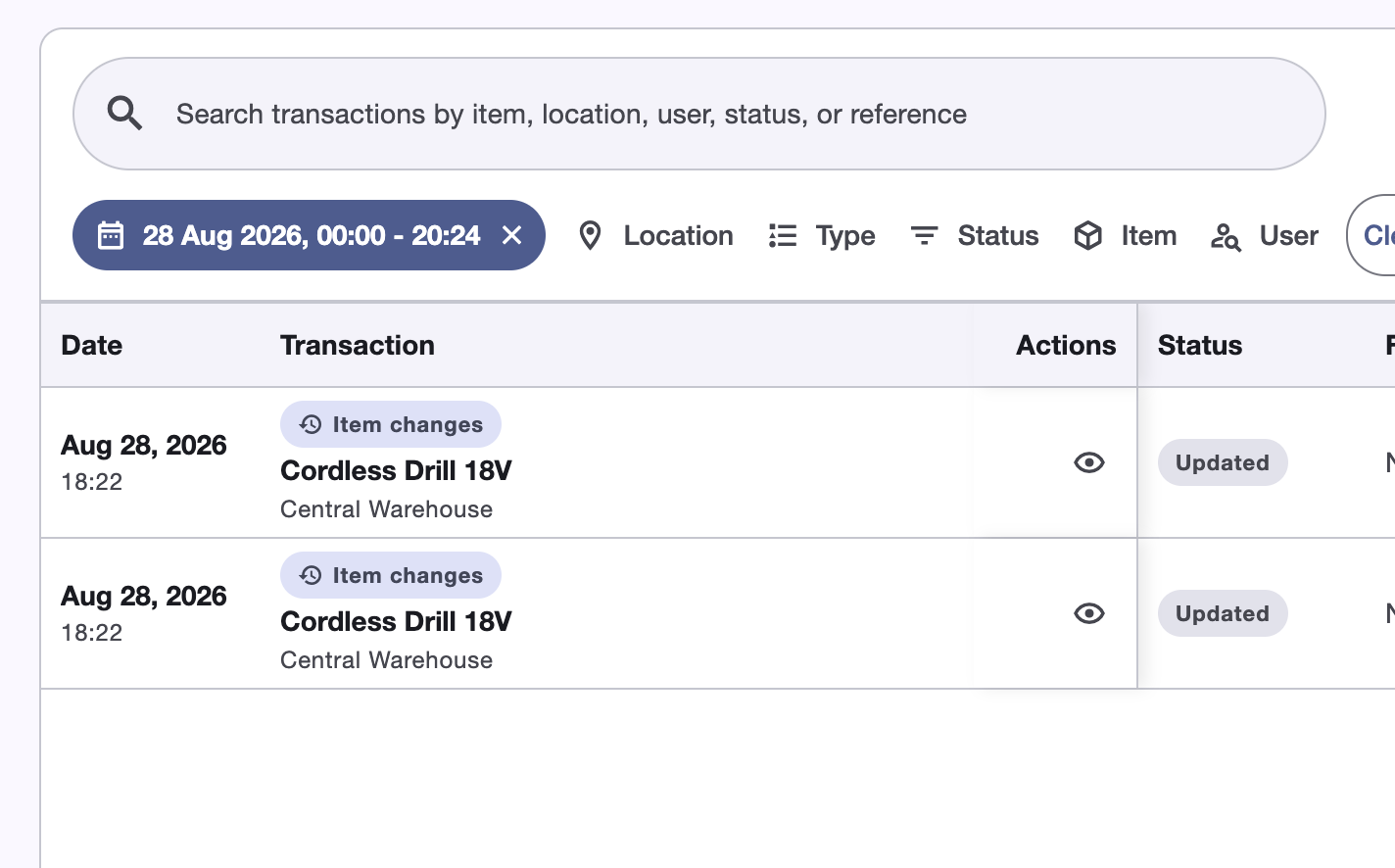
Task: Click the Item box icon
Action: pos(1087,235)
